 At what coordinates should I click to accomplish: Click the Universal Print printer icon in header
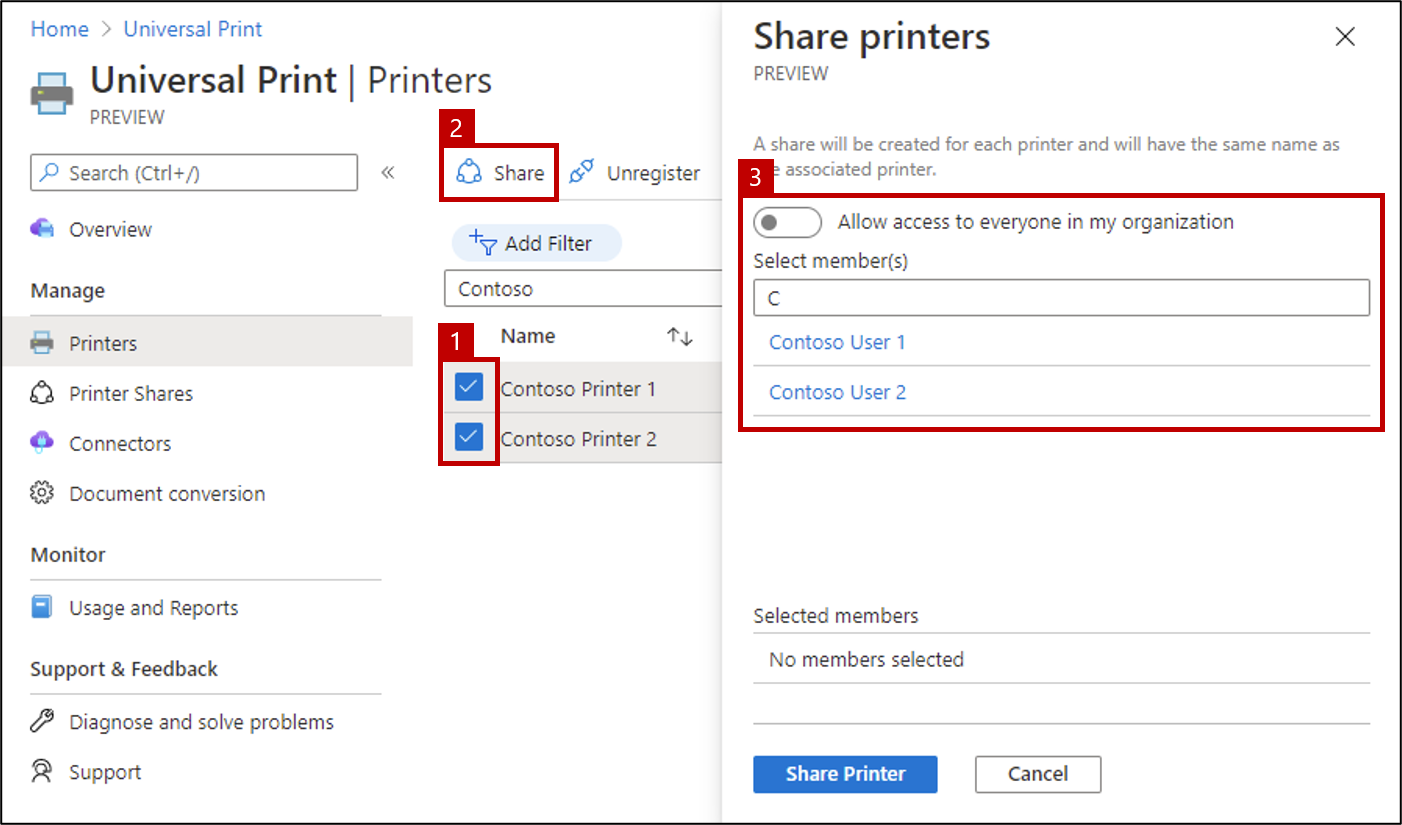(x=51, y=94)
